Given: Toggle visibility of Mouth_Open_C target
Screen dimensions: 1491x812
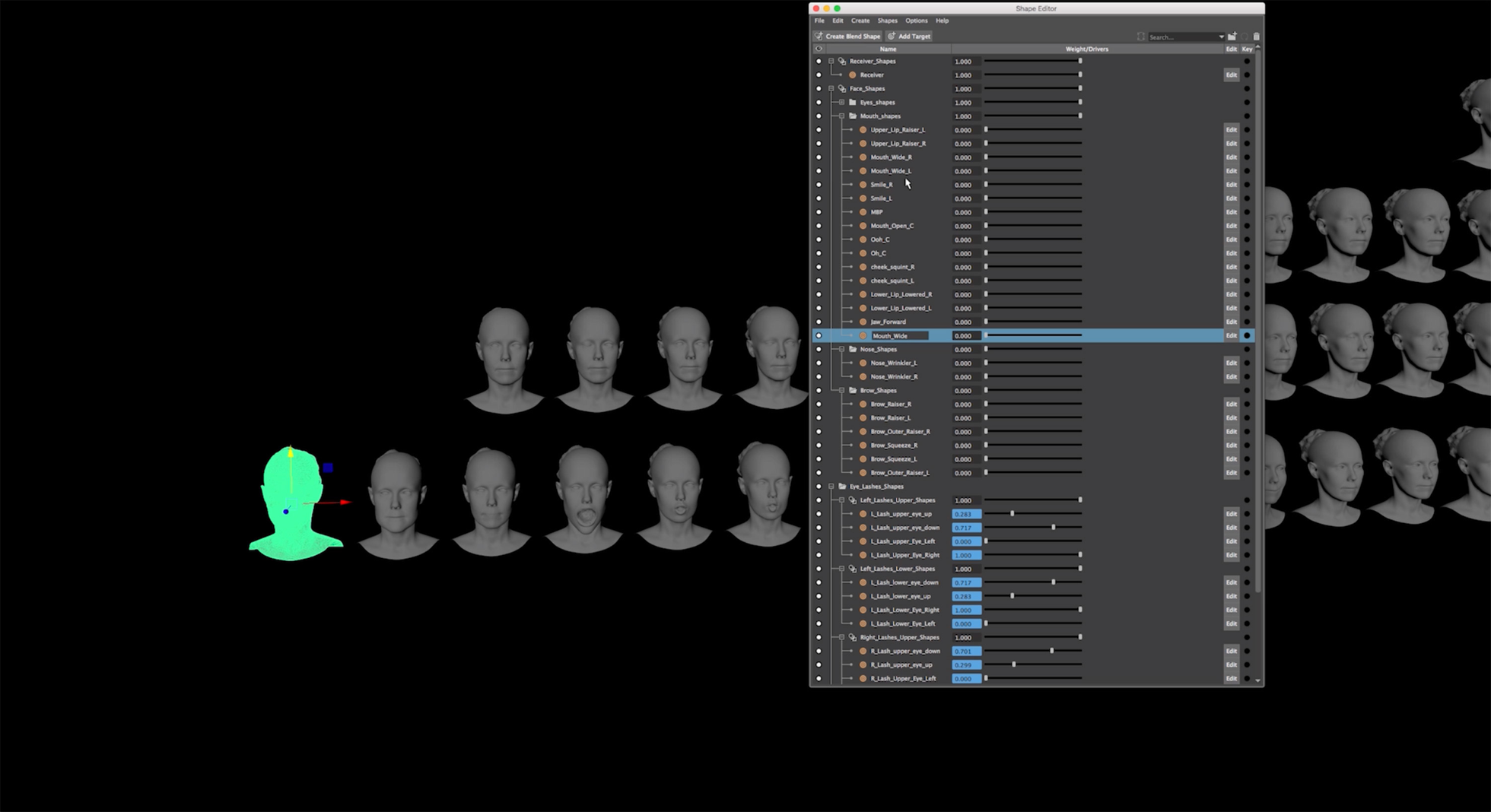Looking at the screenshot, I should [819, 226].
